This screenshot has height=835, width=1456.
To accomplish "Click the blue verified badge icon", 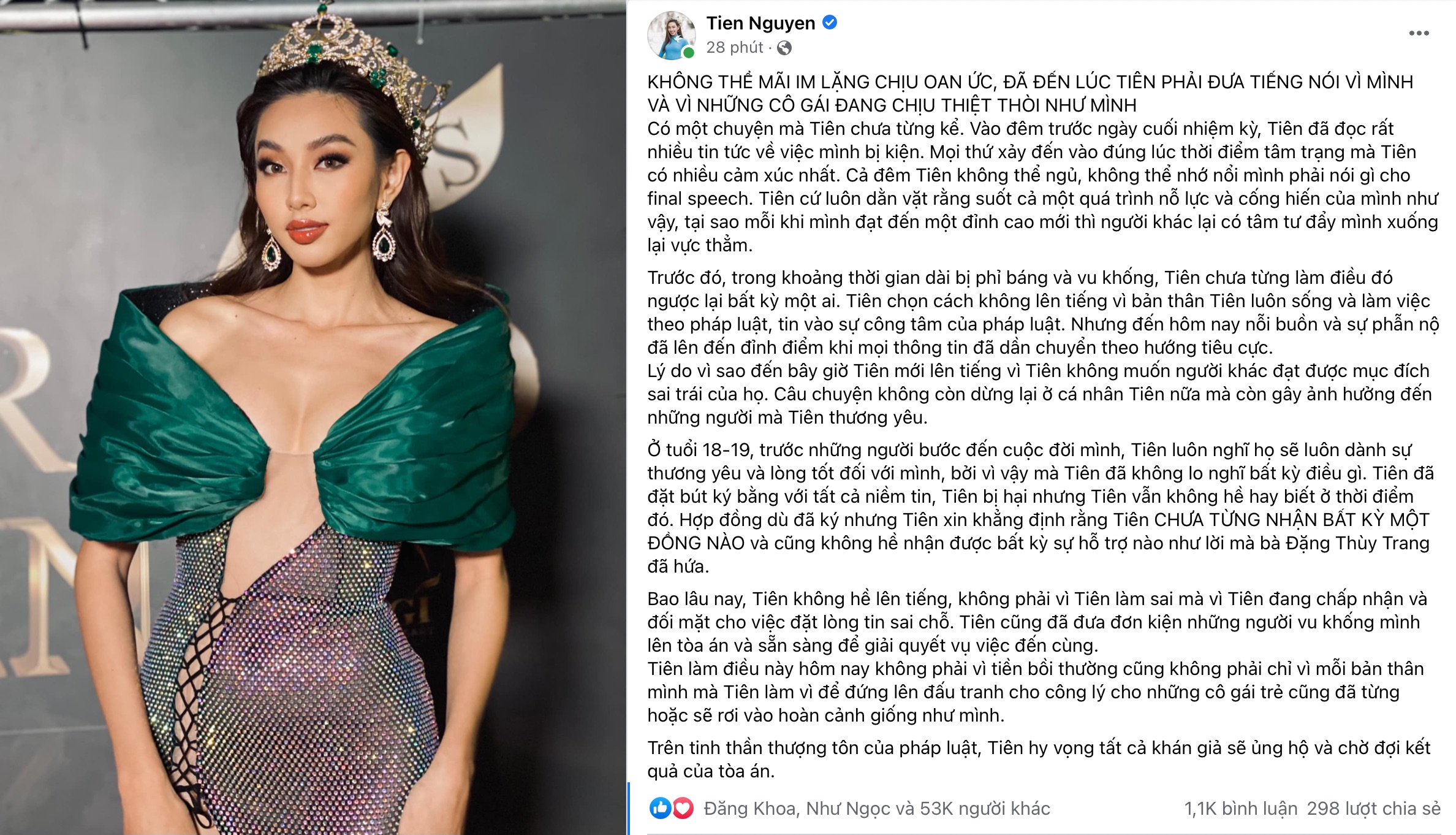I will click(830, 23).
